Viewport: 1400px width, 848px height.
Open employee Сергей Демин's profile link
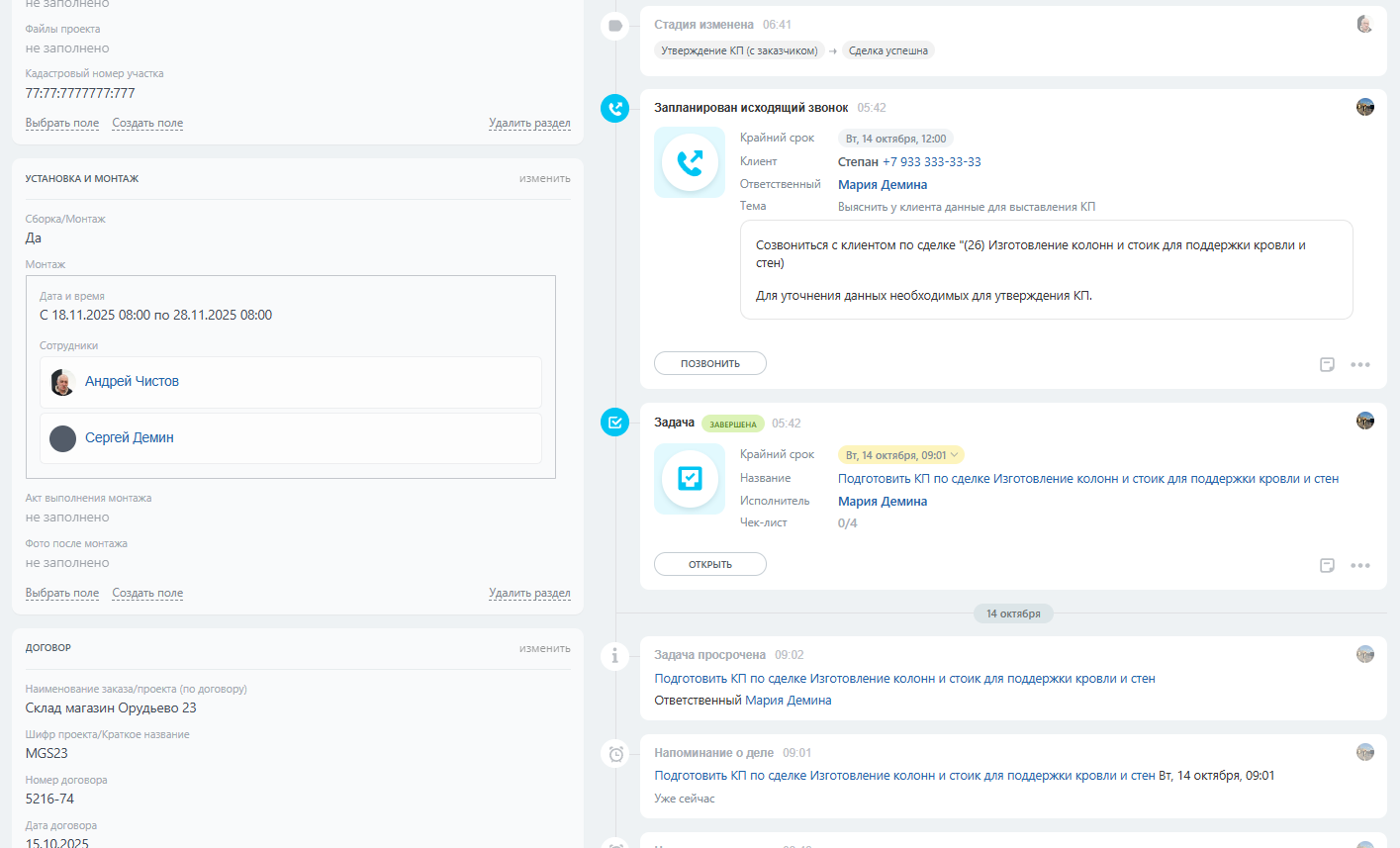[x=130, y=438]
